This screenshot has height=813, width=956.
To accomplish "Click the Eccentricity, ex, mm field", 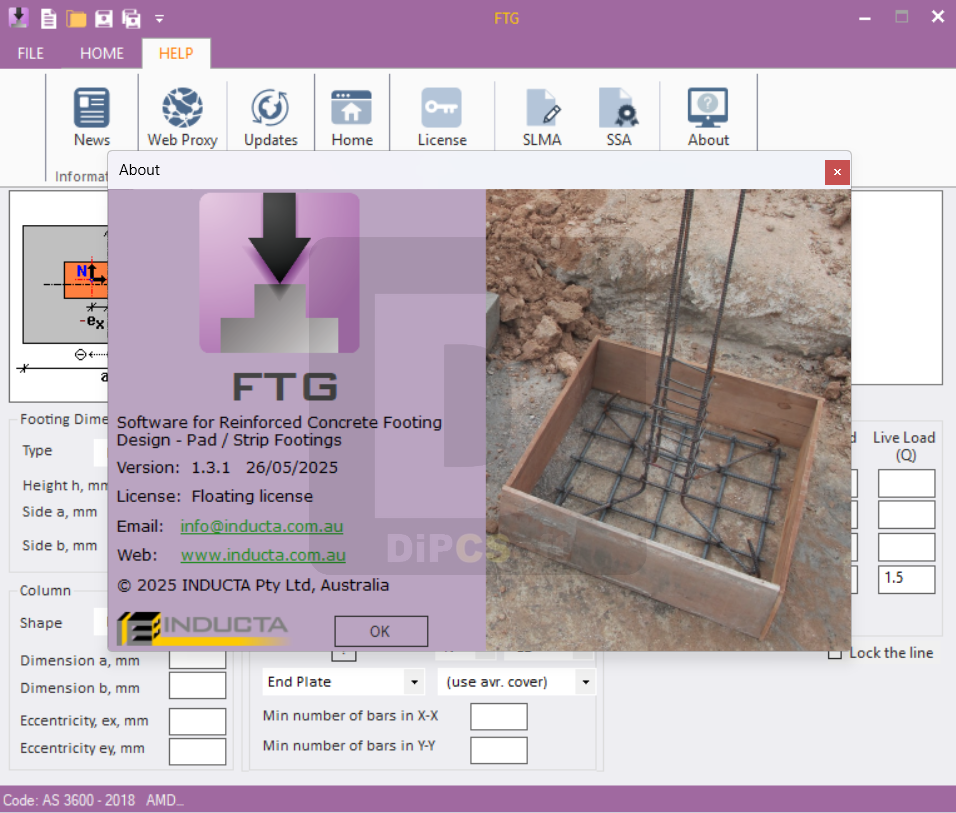I will pyautogui.click(x=198, y=722).
